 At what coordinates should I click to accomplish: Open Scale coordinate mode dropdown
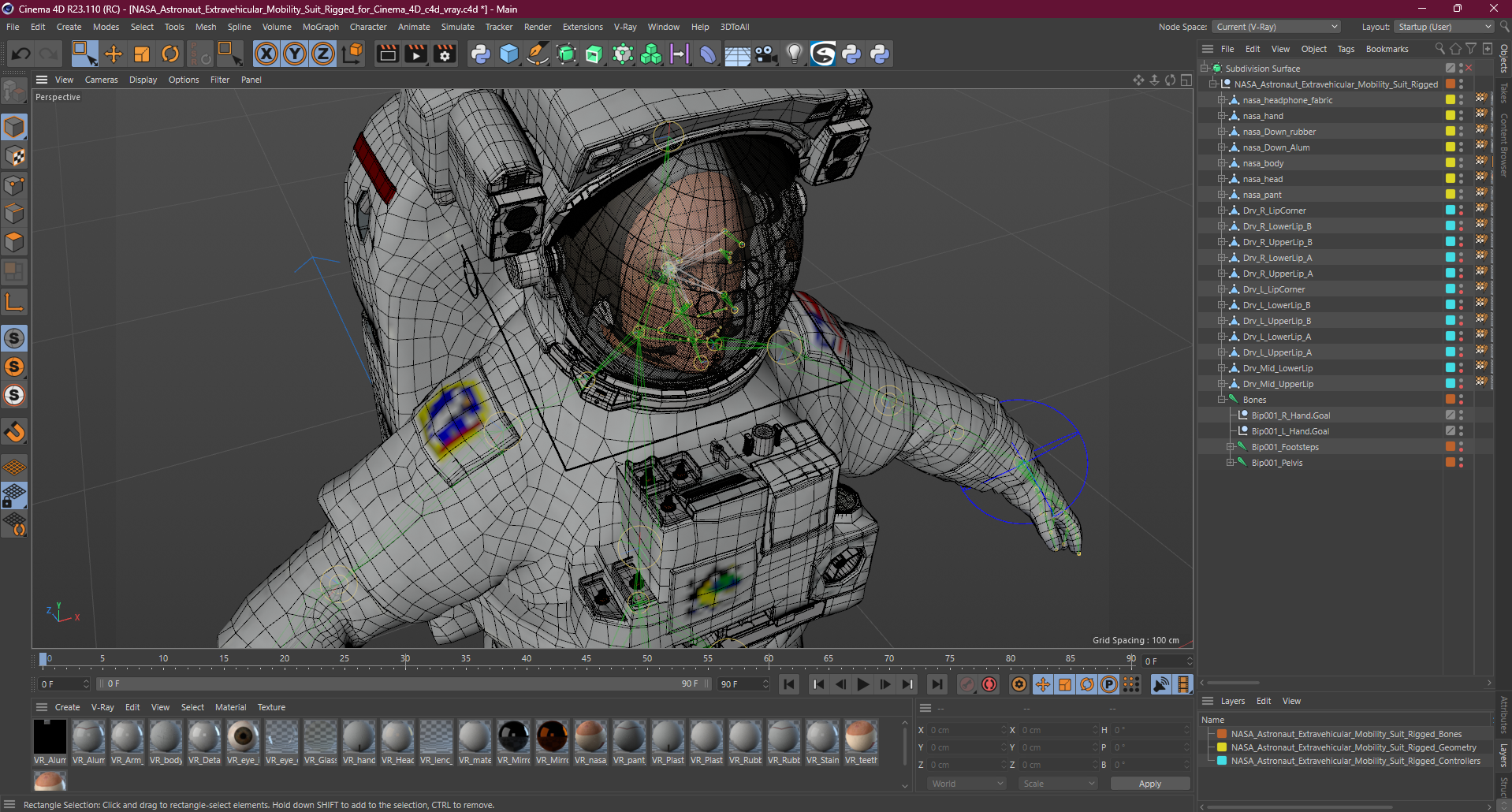click(1059, 784)
